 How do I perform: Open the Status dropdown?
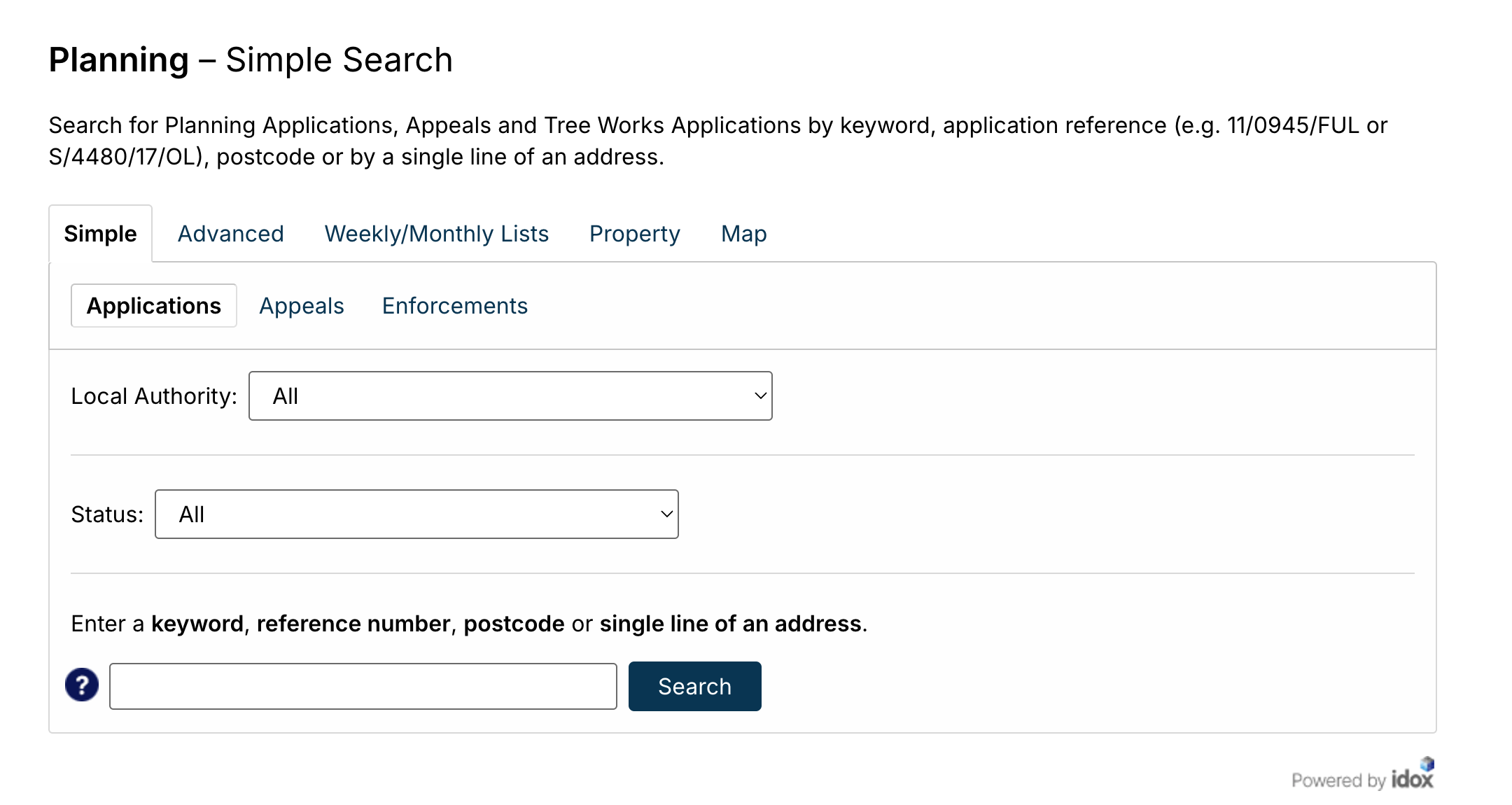pyautogui.click(x=416, y=514)
